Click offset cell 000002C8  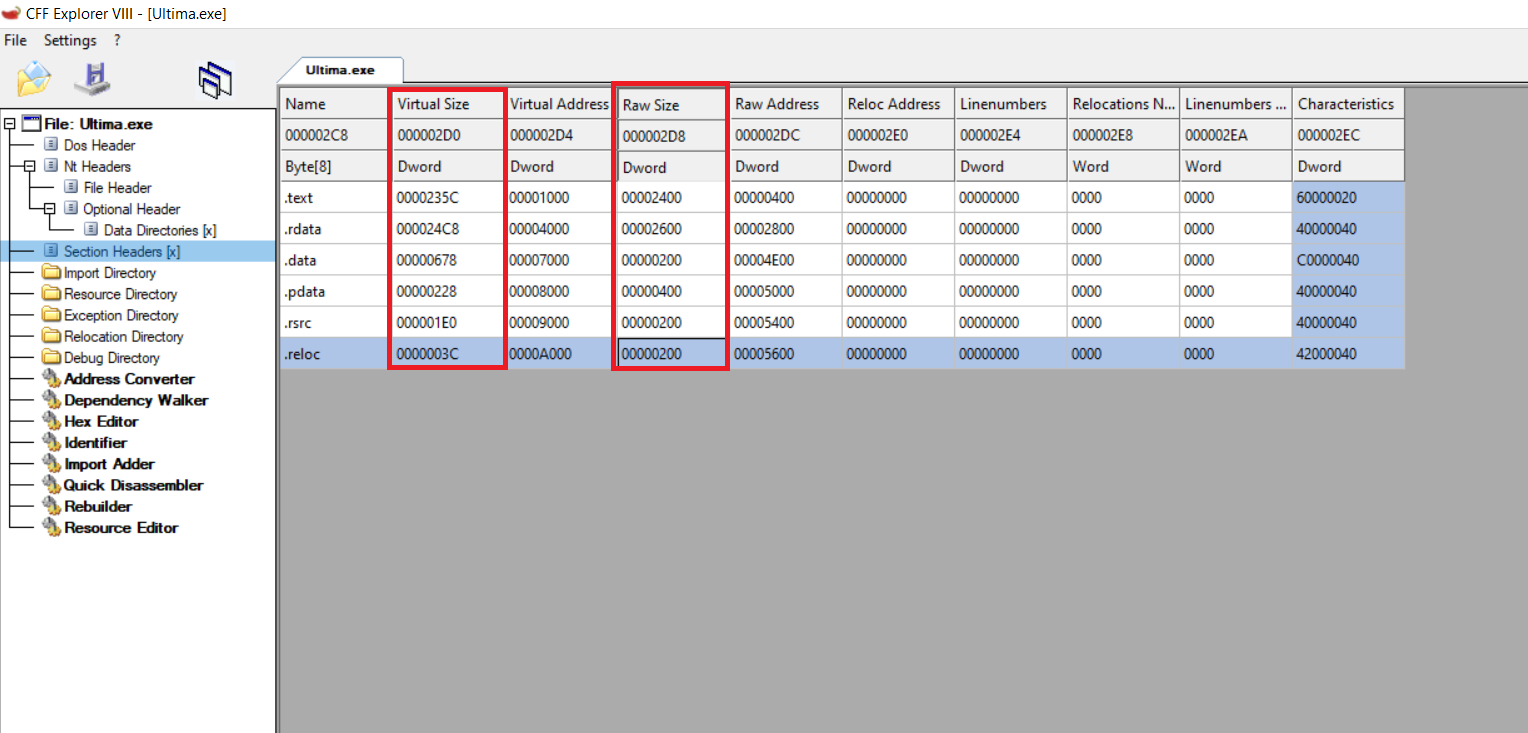[x=336, y=135]
